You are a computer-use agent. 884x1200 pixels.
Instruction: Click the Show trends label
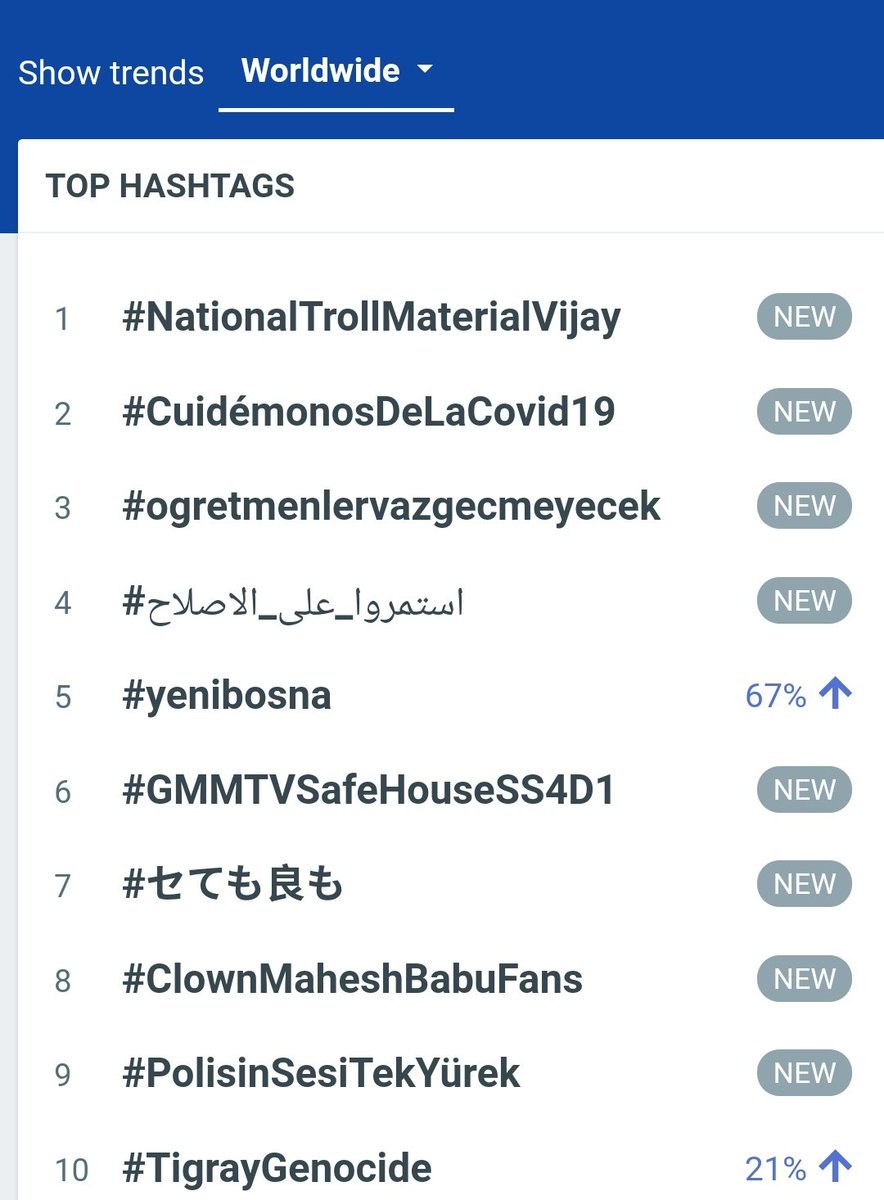[111, 73]
